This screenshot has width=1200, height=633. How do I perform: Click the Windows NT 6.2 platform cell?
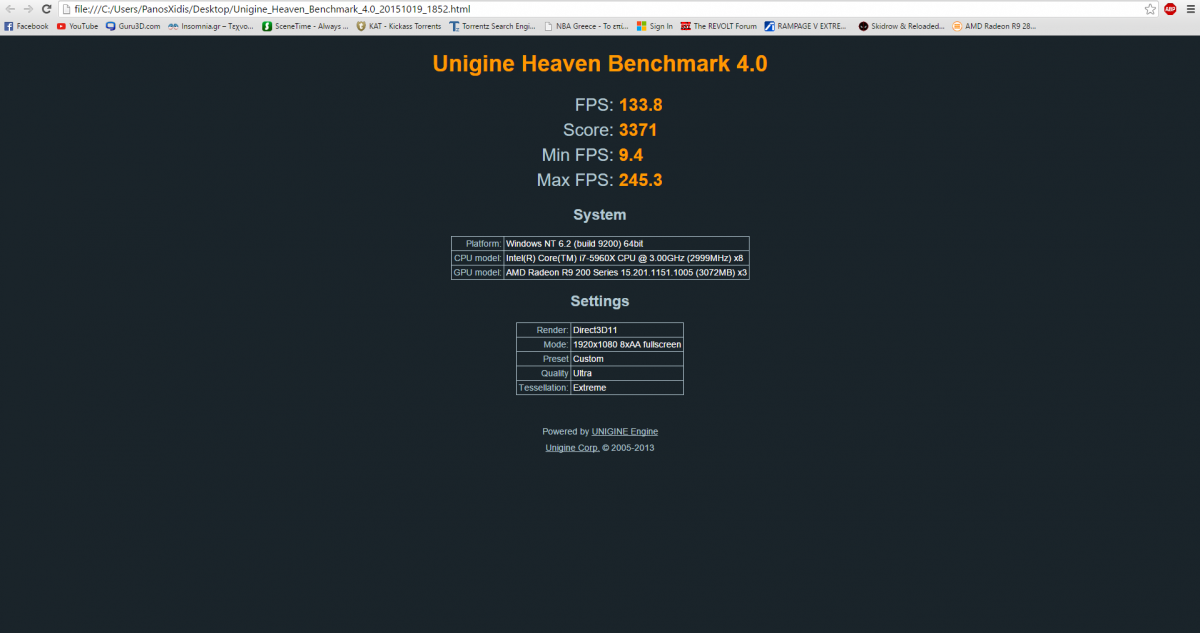tap(626, 243)
